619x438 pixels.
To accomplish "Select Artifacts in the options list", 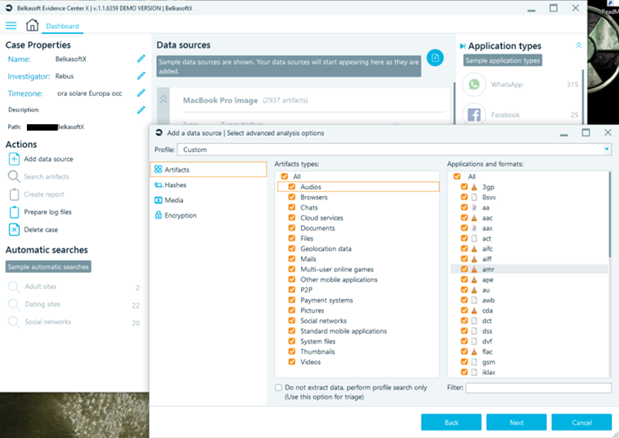I will coord(209,169).
